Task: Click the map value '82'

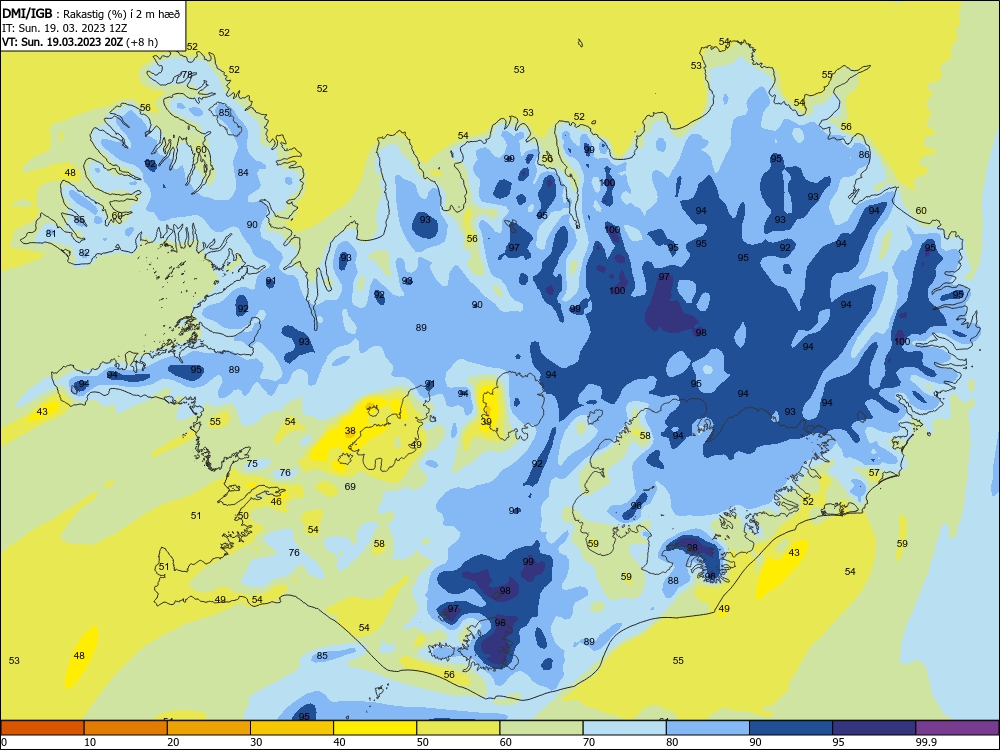Action: pos(84,253)
